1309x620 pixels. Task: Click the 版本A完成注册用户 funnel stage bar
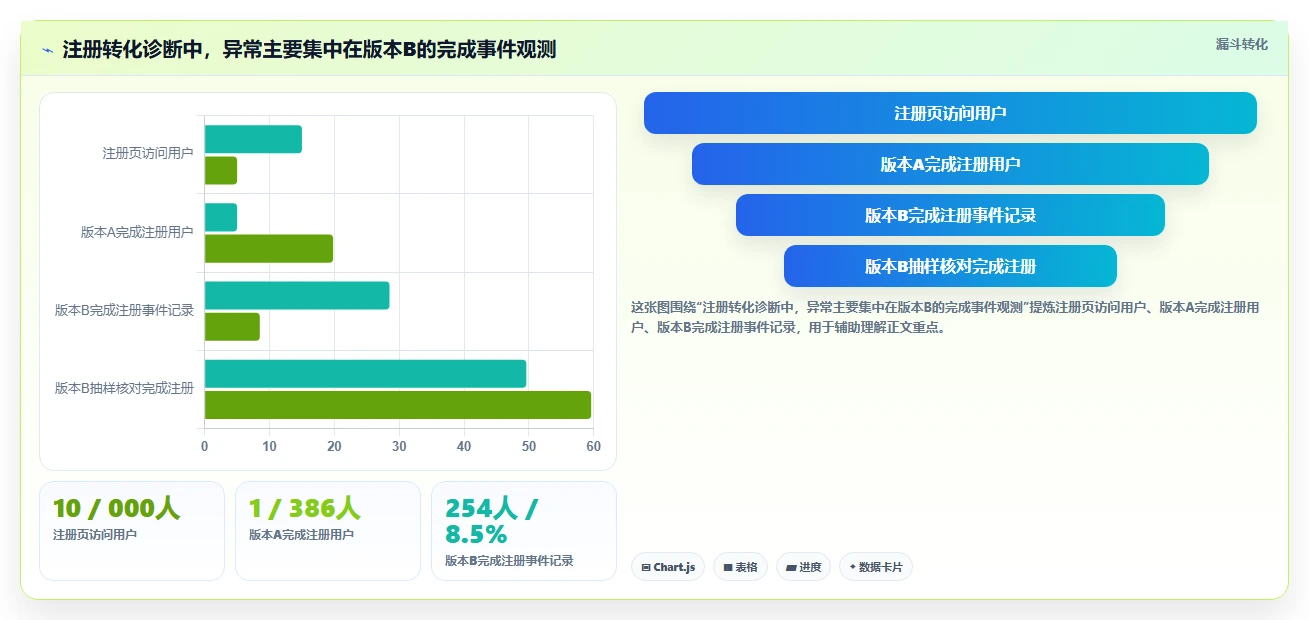[950, 164]
